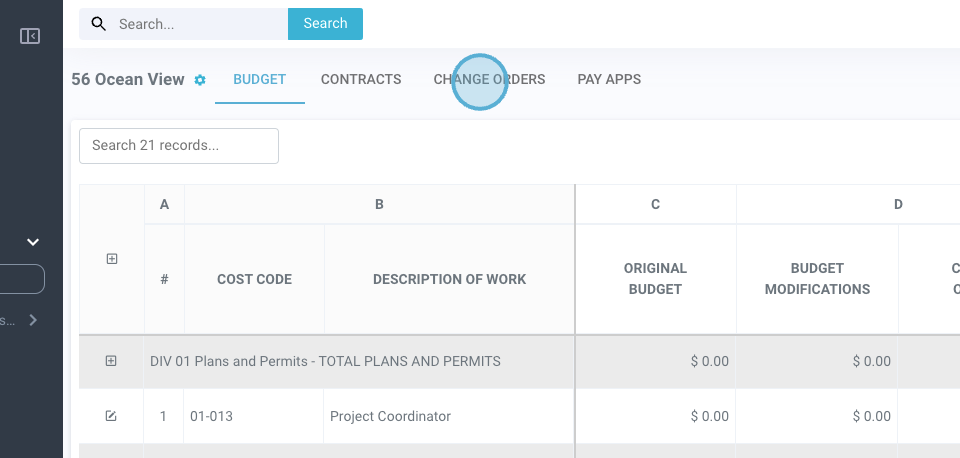Edit the Project Coordinator row via pencil icon
This screenshot has width=960, height=458.
point(111,416)
